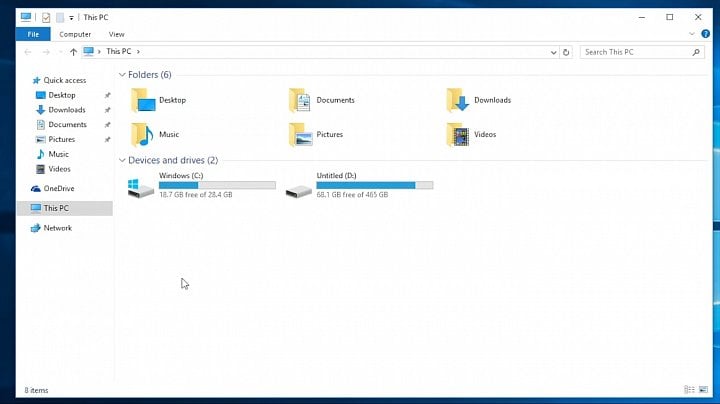The width and height of the screenshot is (720, 404).
Task: Open the address bar history dropdown
Action: click(x=553, y=52)
